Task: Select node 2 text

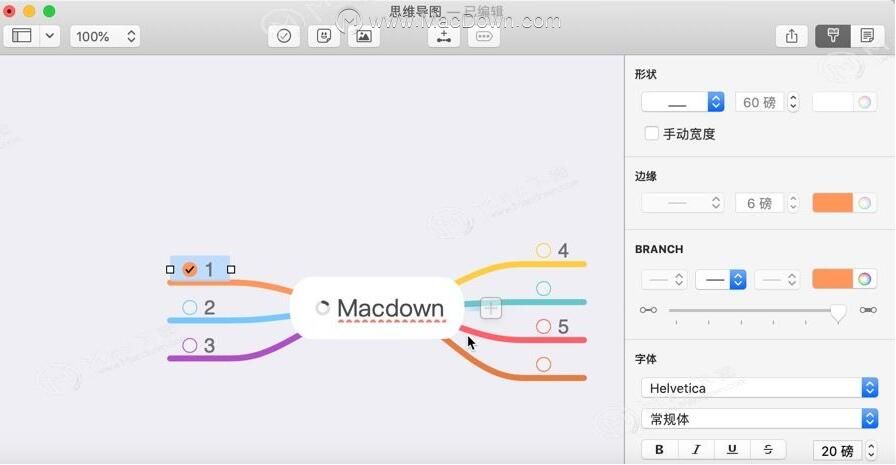Action: coord(209,307)
